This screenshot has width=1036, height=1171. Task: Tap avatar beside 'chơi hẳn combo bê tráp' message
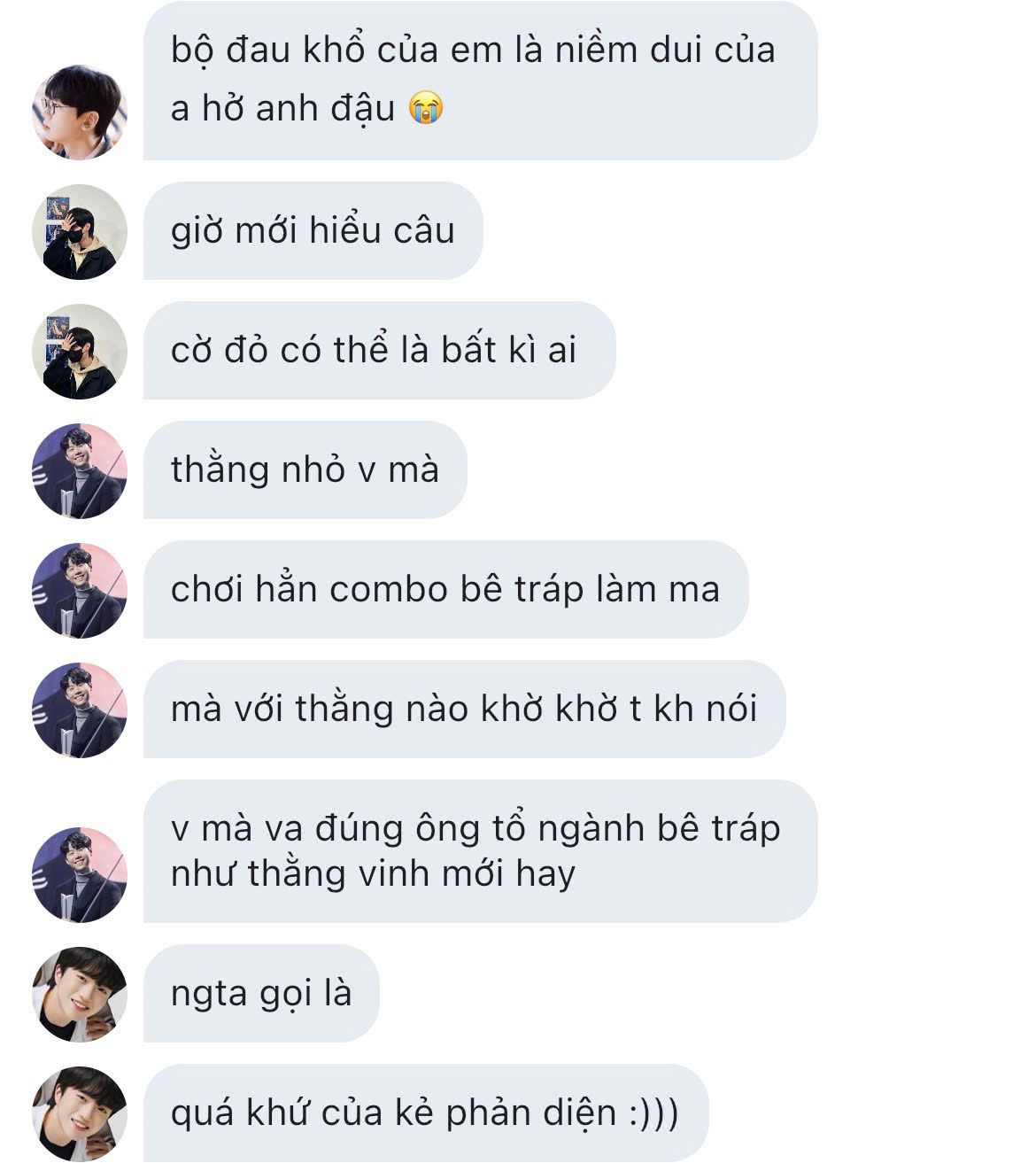tap(80, 590)
